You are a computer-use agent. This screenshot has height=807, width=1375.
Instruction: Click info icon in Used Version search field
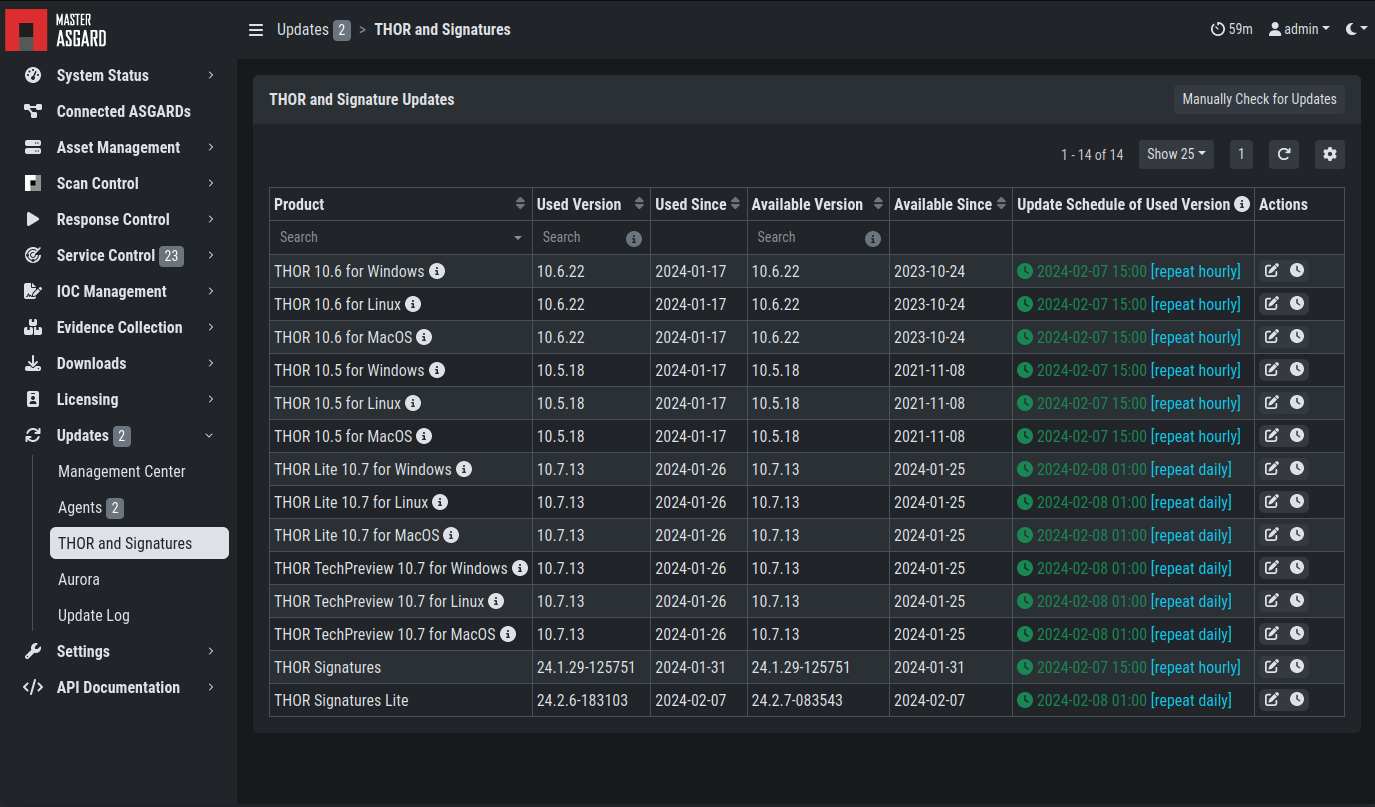(x=634, y=239)
